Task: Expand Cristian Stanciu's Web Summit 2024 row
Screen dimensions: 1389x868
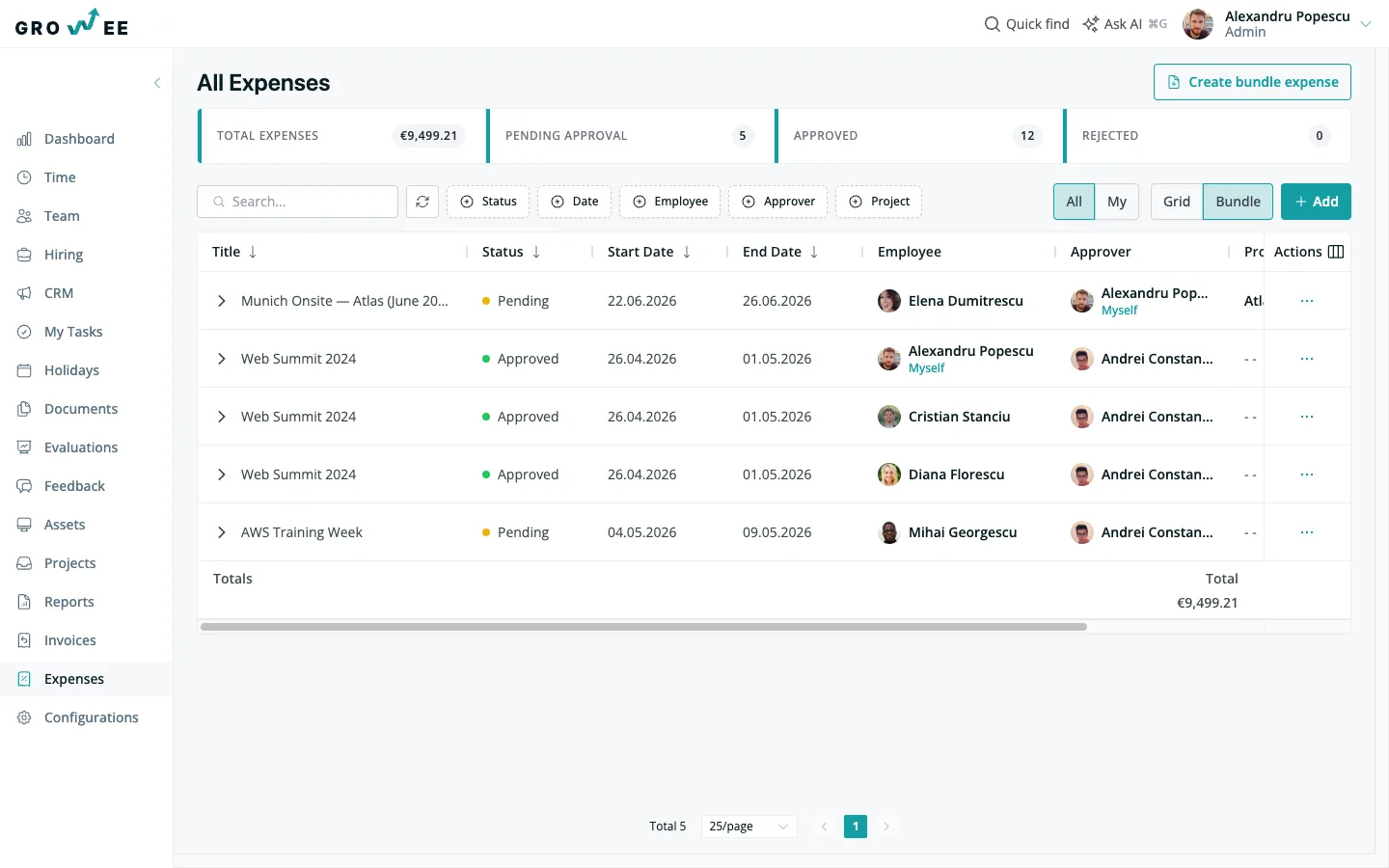Action: click(222, 417)
